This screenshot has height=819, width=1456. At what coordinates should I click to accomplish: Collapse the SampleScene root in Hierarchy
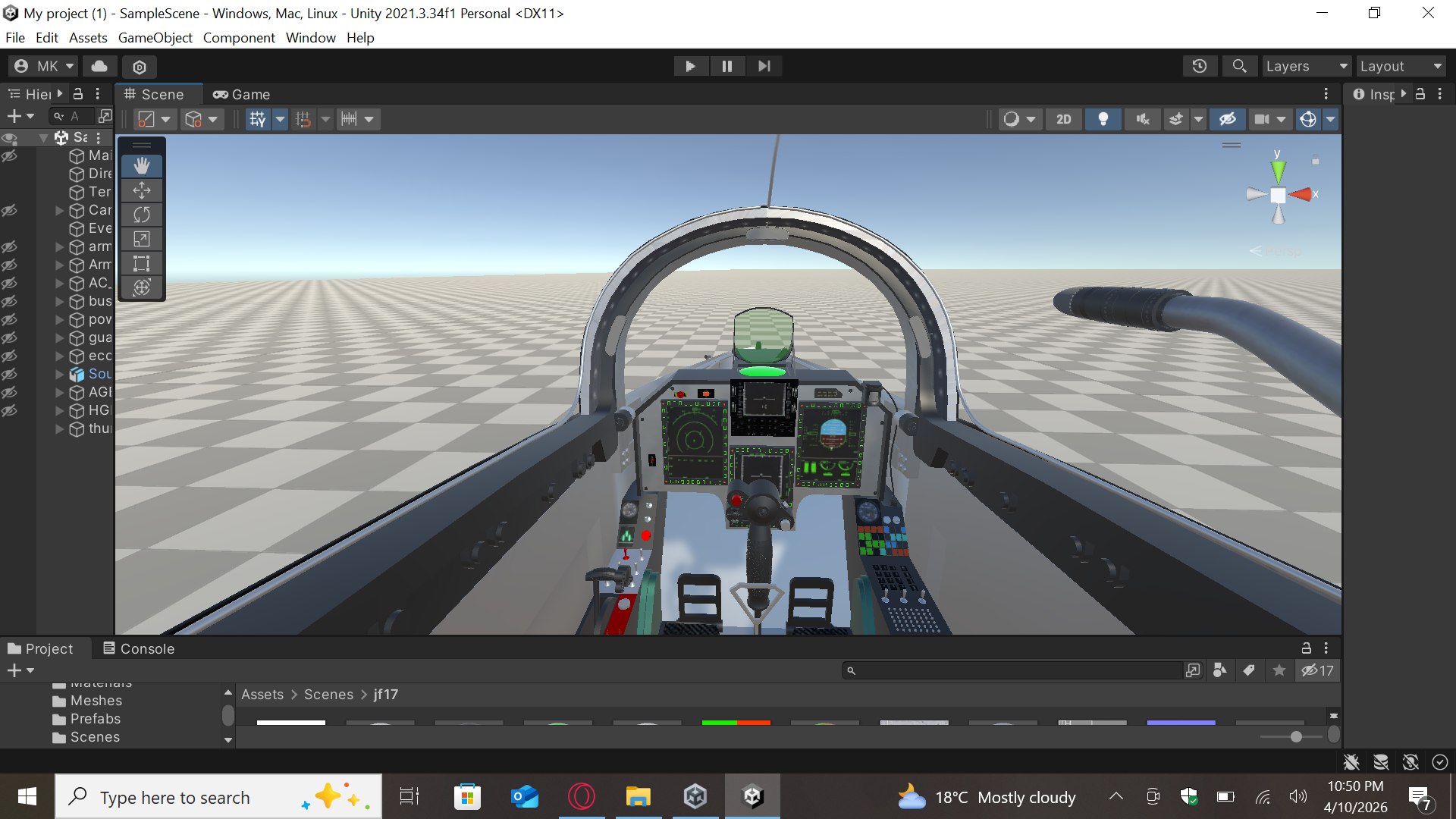[44, 137]
